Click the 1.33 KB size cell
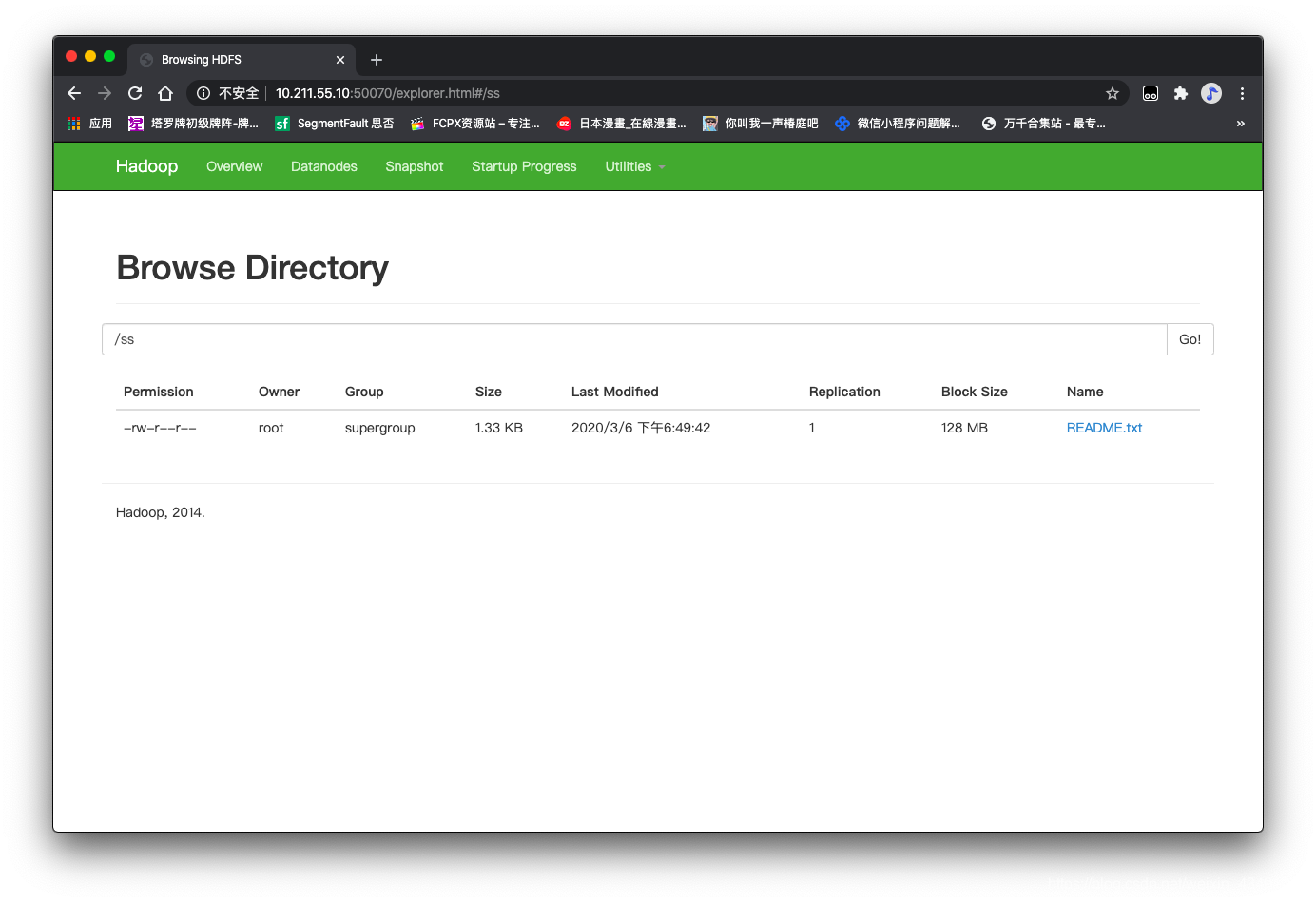 coord(499,428)
